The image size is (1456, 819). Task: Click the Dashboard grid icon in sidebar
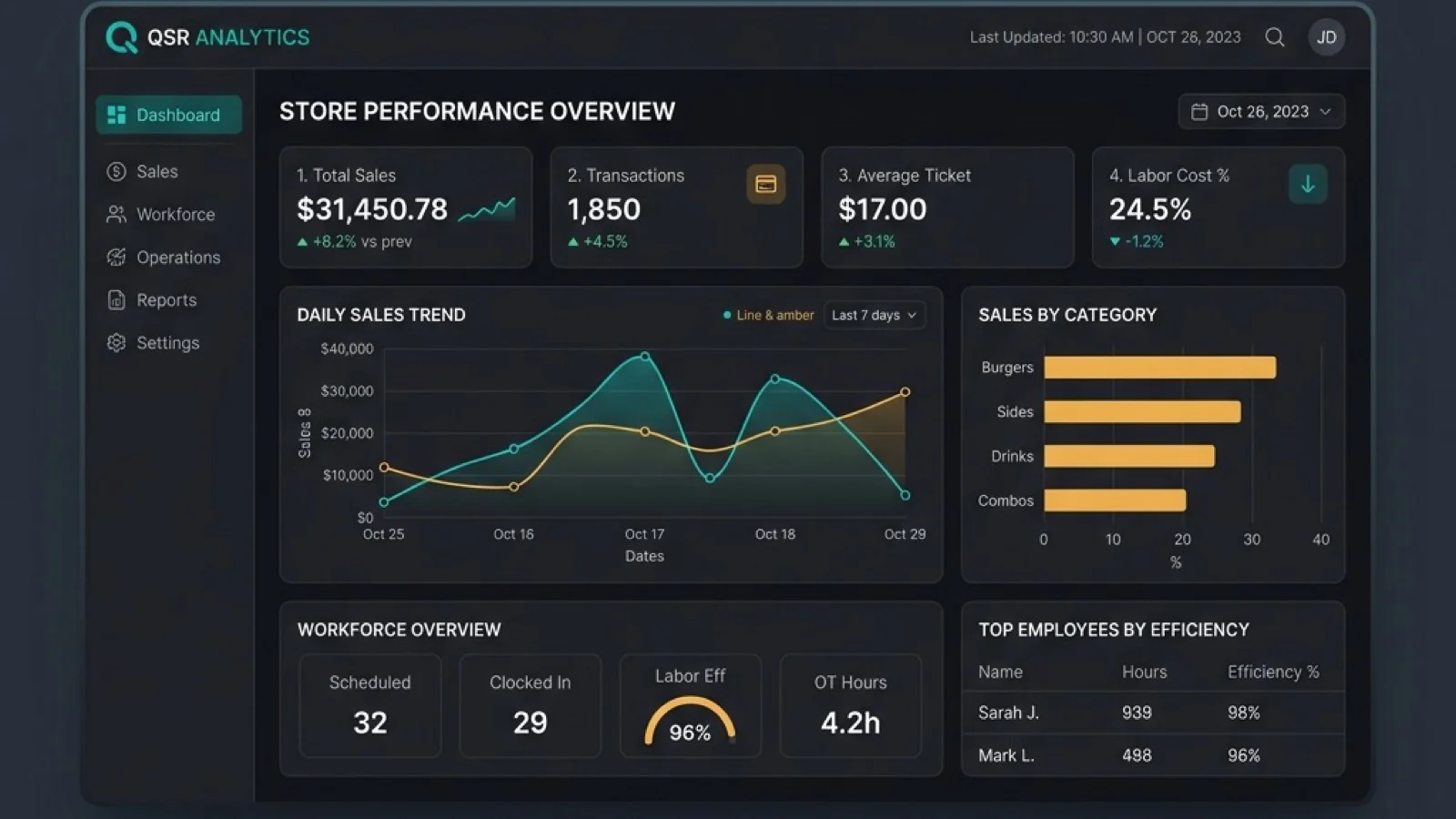click(116, 115)
